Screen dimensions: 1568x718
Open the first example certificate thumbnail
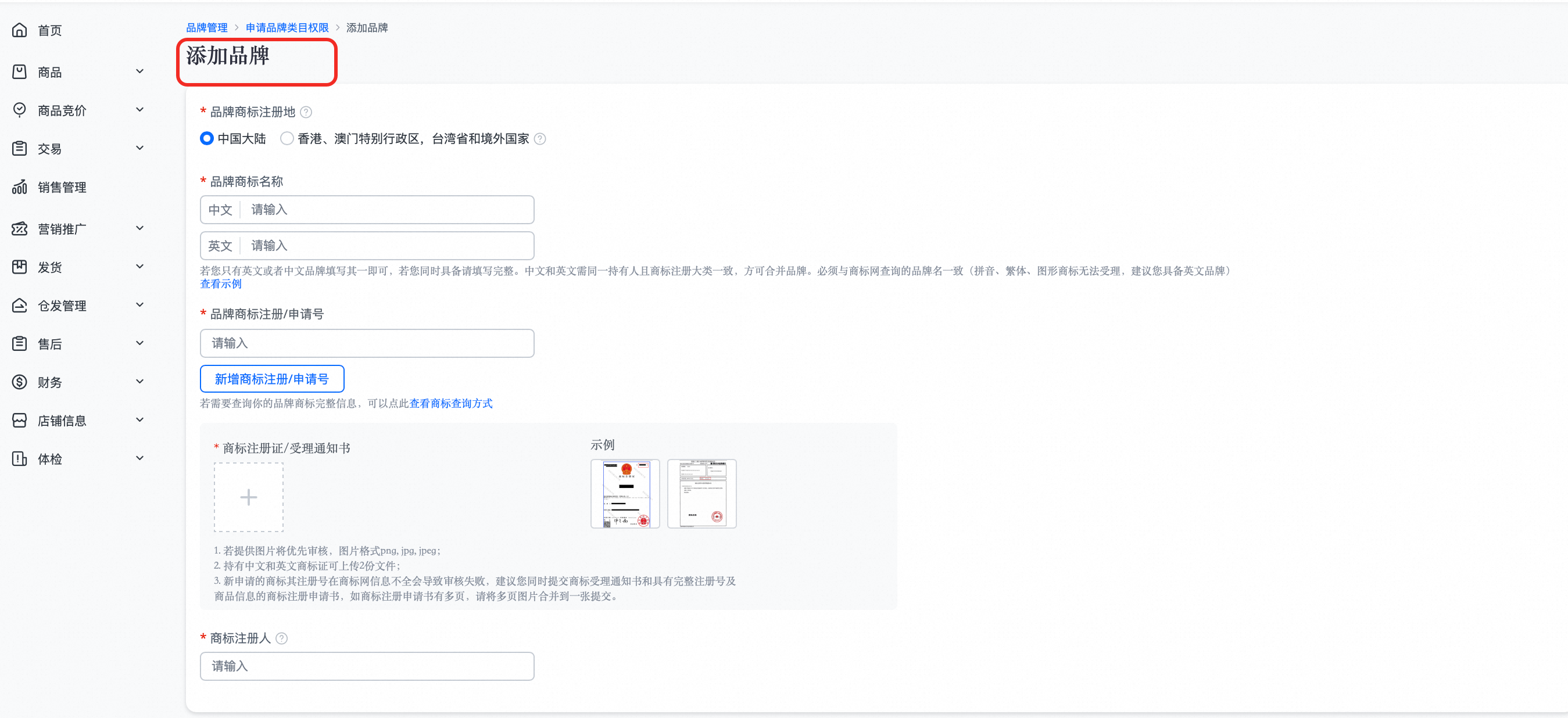coord(625,493)
